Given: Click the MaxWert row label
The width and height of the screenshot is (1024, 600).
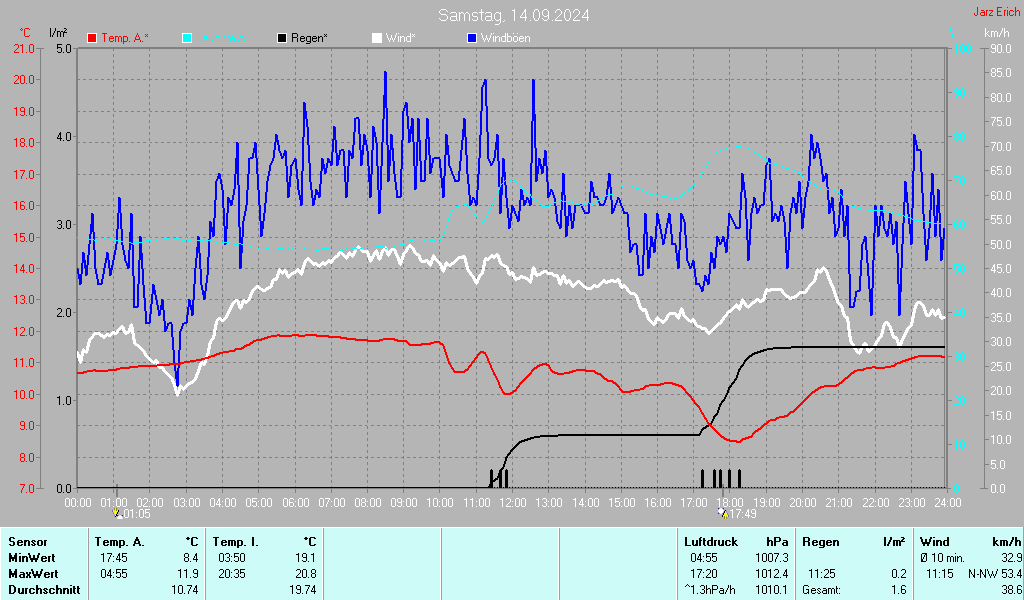Looking at the screenshot, I should [x=32, y=574].
